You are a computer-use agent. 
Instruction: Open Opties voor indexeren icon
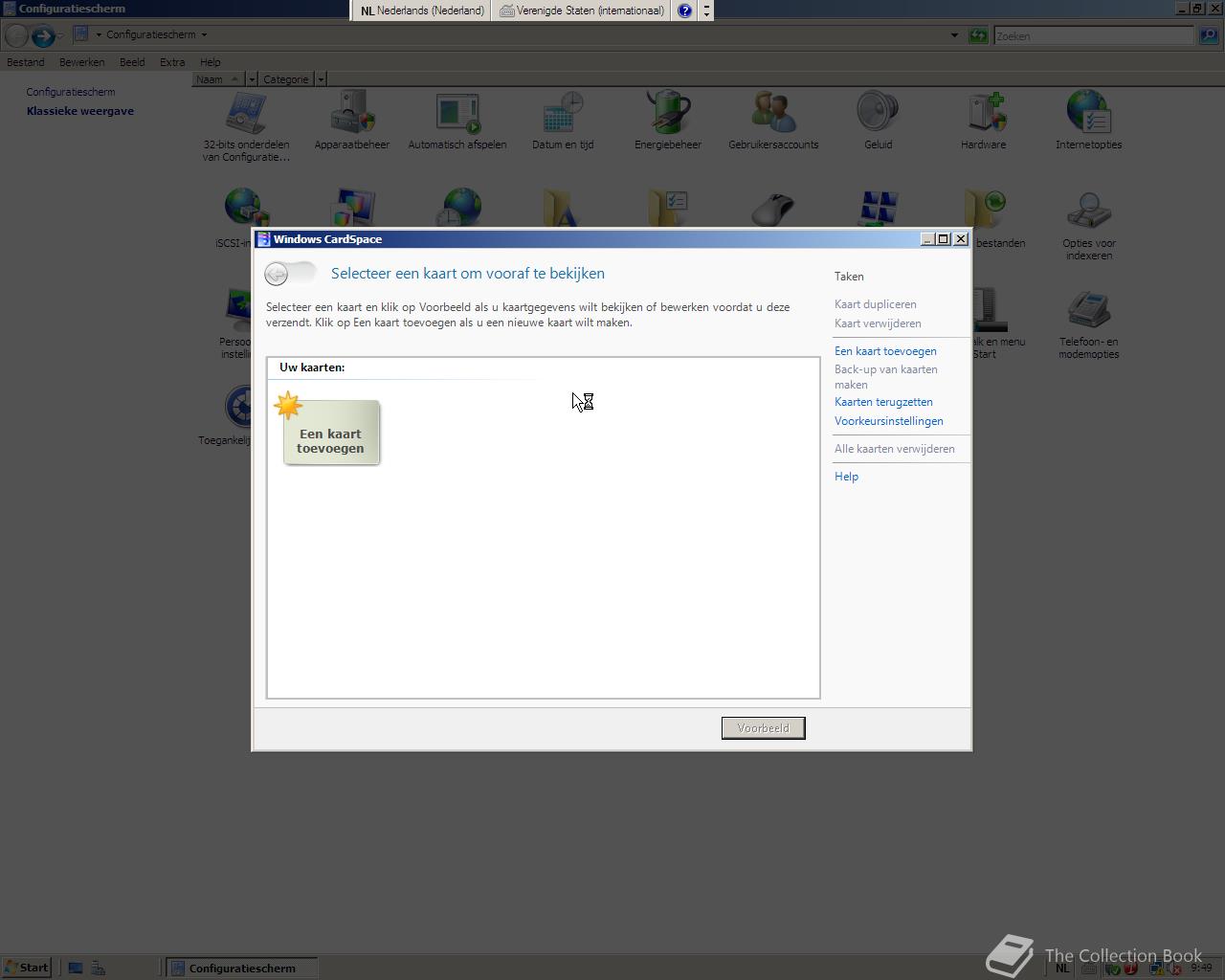[1089, 225]
